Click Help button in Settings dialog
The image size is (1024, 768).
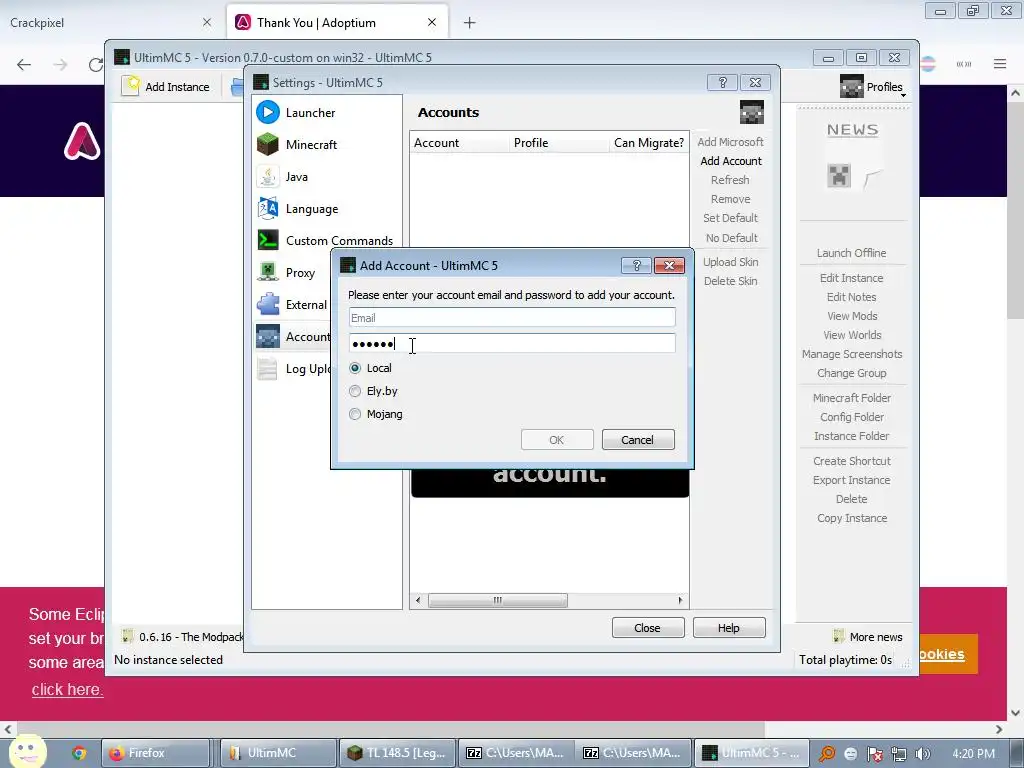pos(729,628)
